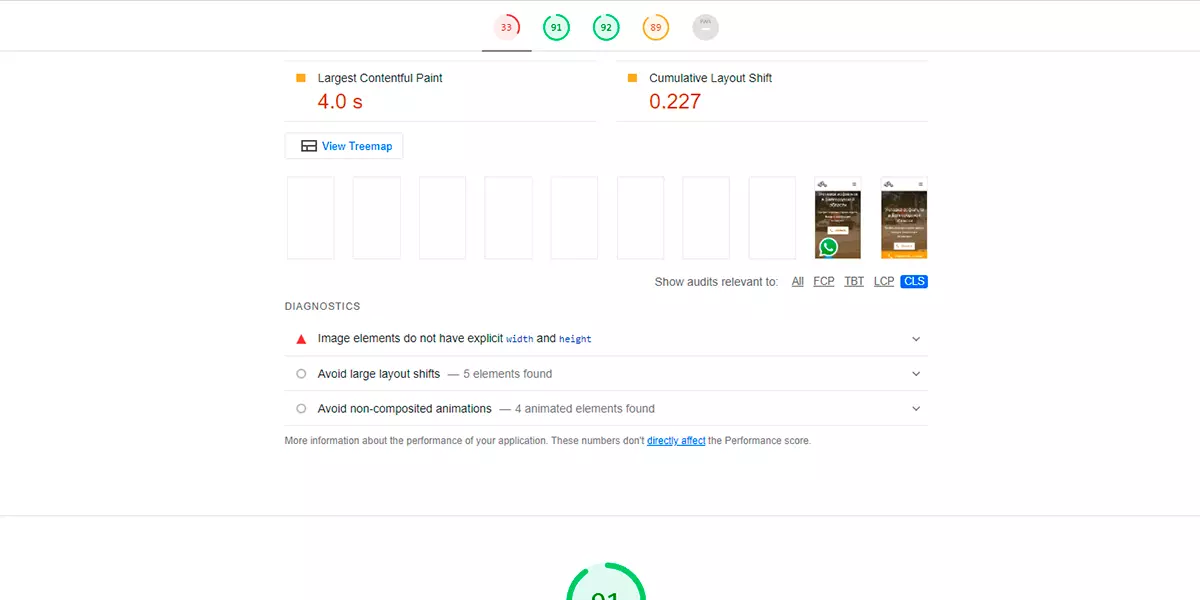Click circle icon beside Avoid large layout shifts
The width and height of the screenshot is (1200, 600).
tap(301, 374)
